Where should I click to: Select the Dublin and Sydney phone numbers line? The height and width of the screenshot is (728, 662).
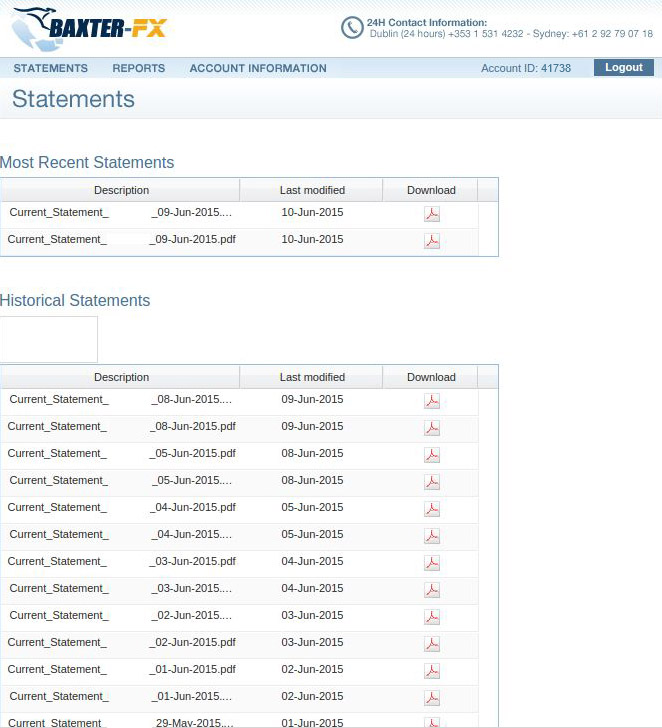[511, 34]
